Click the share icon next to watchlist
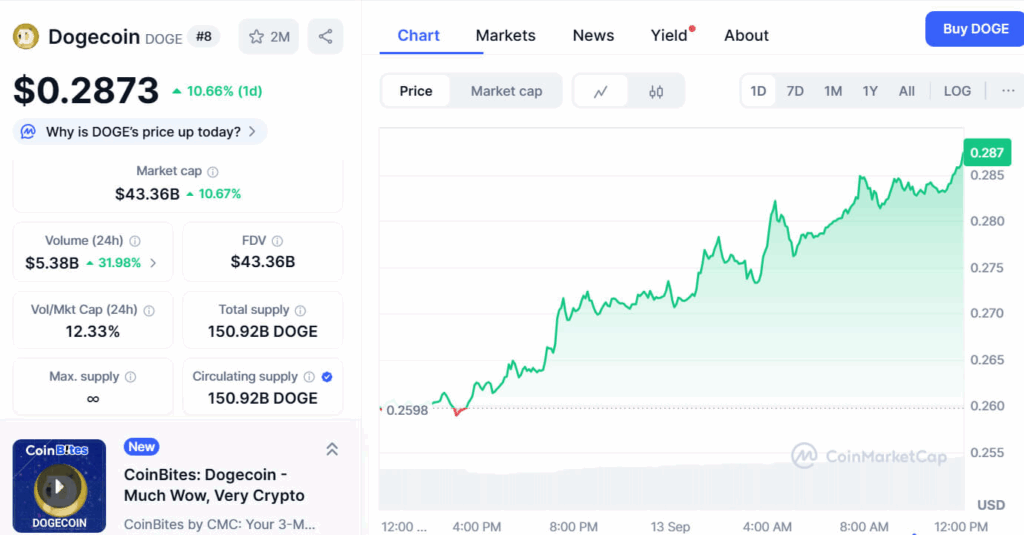Viewport: 1024px width, 535px height. click(x=325, y=37)
